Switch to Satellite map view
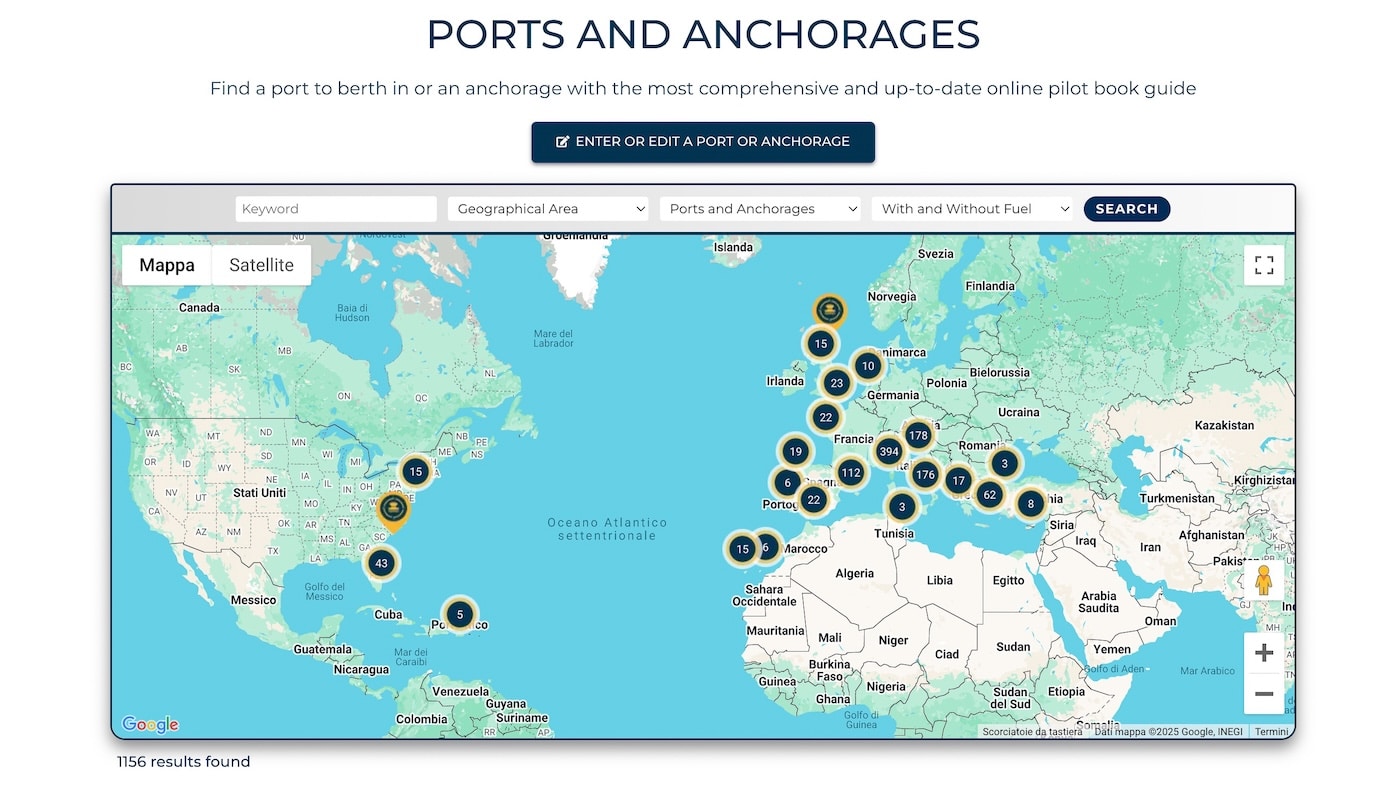Viewport: 1400px width, 788px height. [x=261, y=265]
